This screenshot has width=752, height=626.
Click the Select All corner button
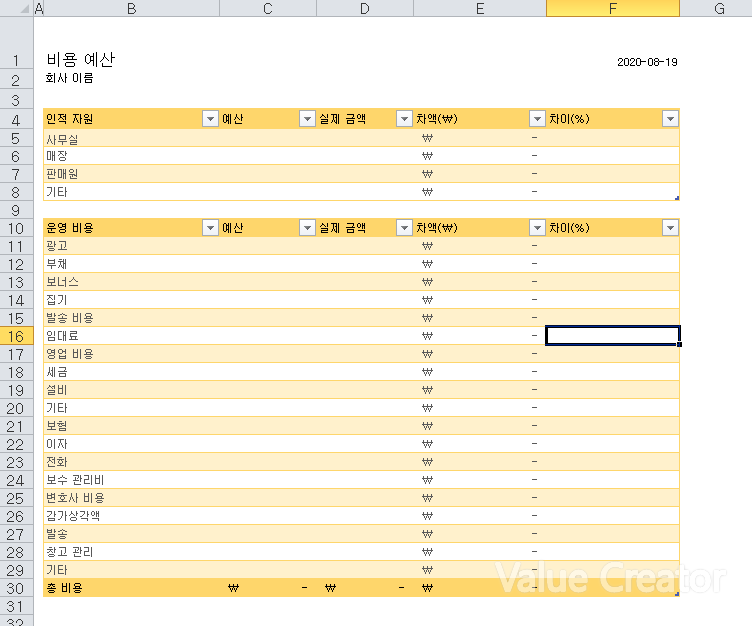pyautogui.click(x=16, y=8)
